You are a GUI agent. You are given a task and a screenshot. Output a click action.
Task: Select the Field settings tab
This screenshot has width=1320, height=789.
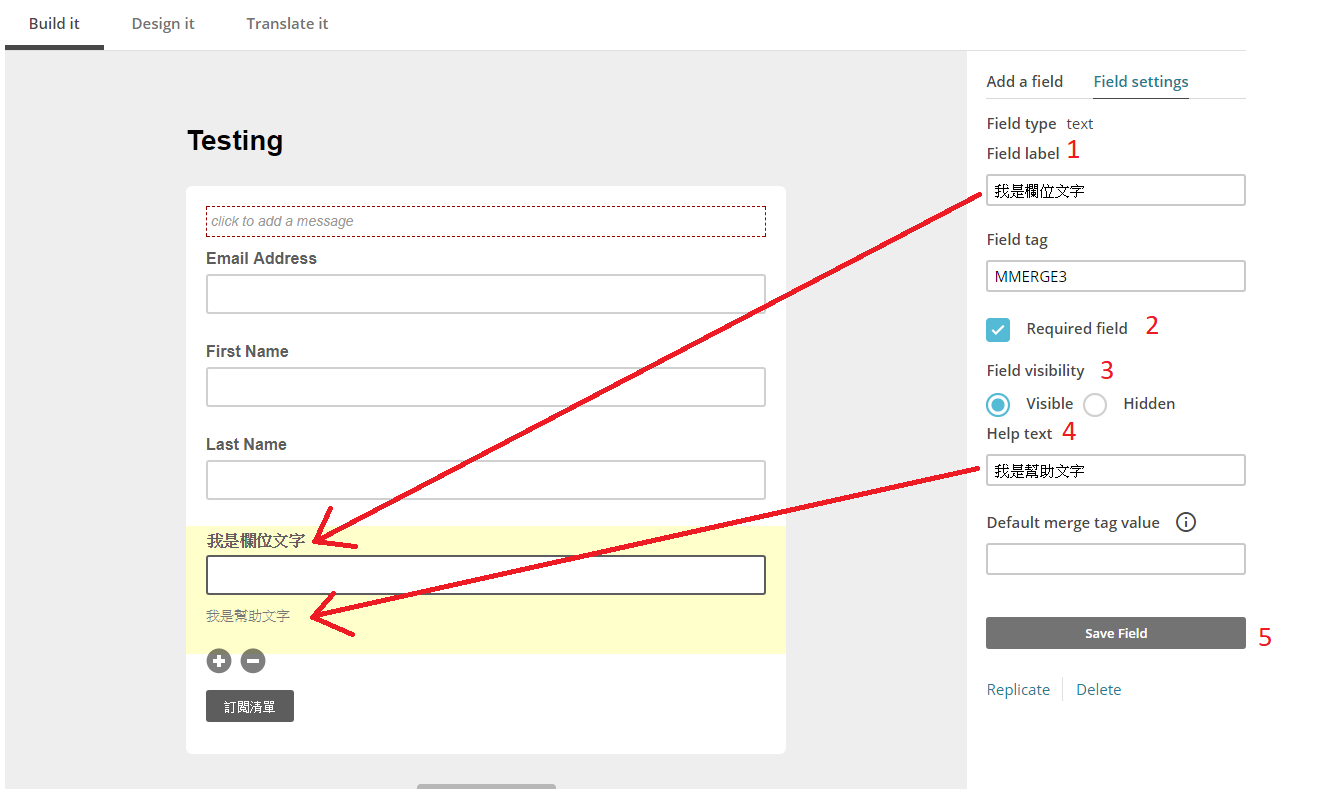point(1141,81)
